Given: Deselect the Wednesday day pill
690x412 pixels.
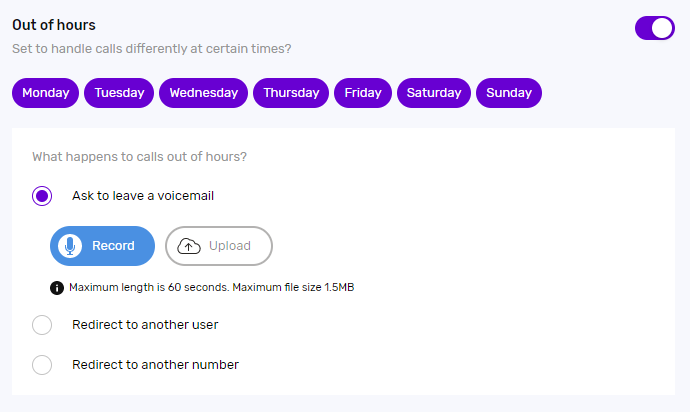Looking at the screenshot, I should [x=203, y=93].
